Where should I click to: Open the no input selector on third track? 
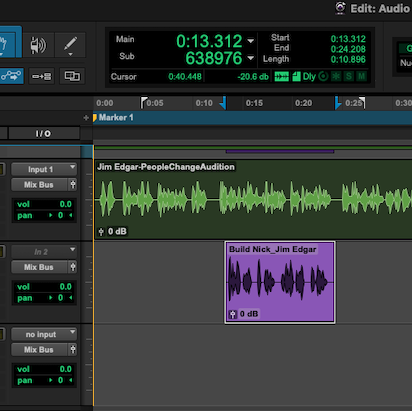(44, 334)
